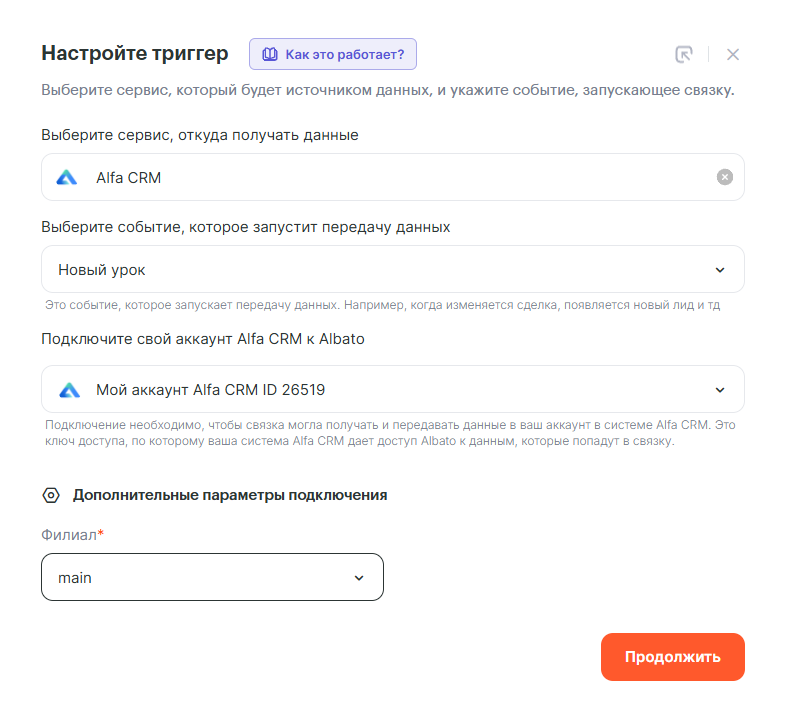Open the 'main' branch dropdown arrow
The height and width of the screenshot is (720, 785).
tap(360, 578)
